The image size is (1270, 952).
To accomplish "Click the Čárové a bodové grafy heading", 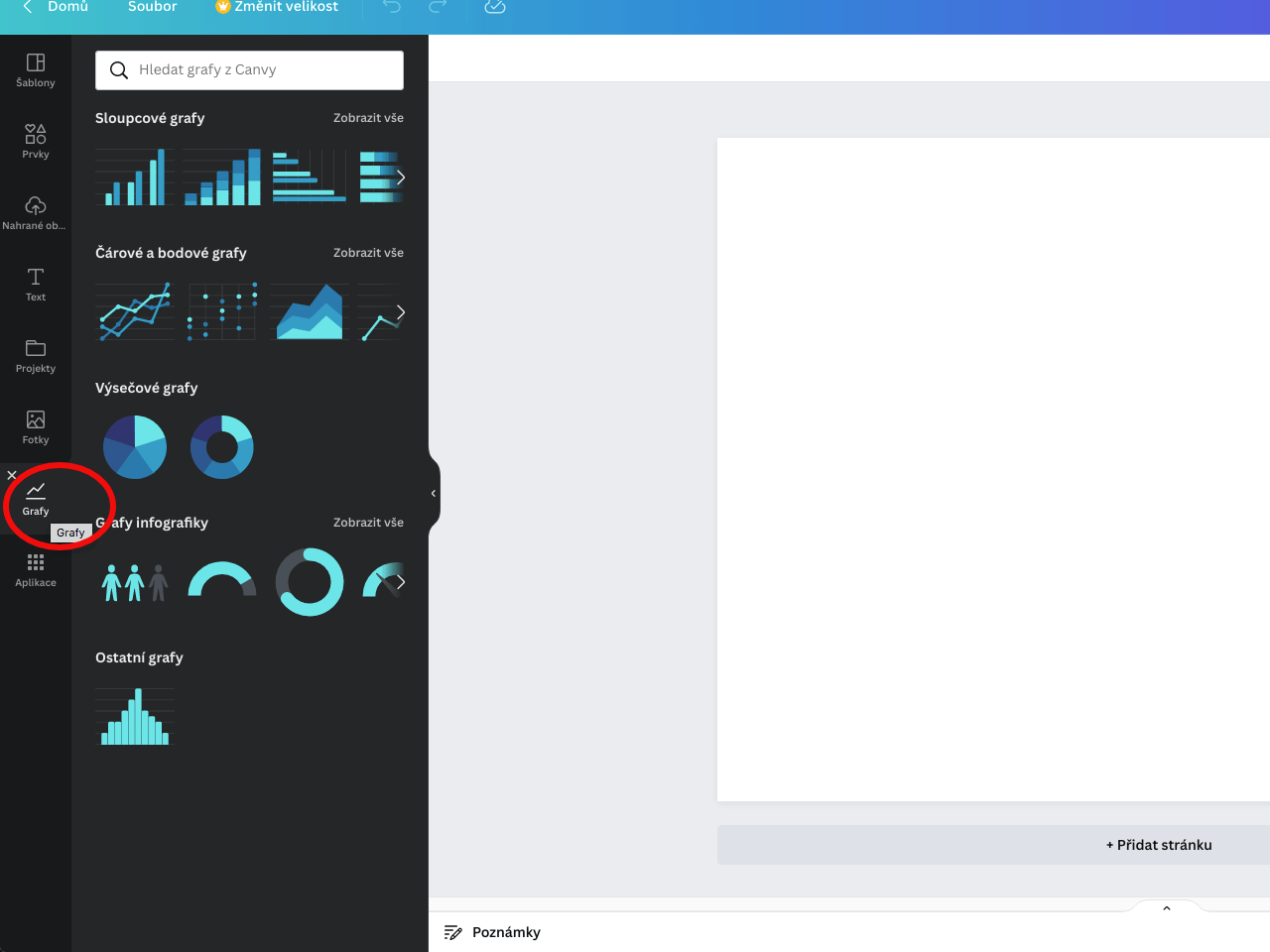I will (171, 253).
